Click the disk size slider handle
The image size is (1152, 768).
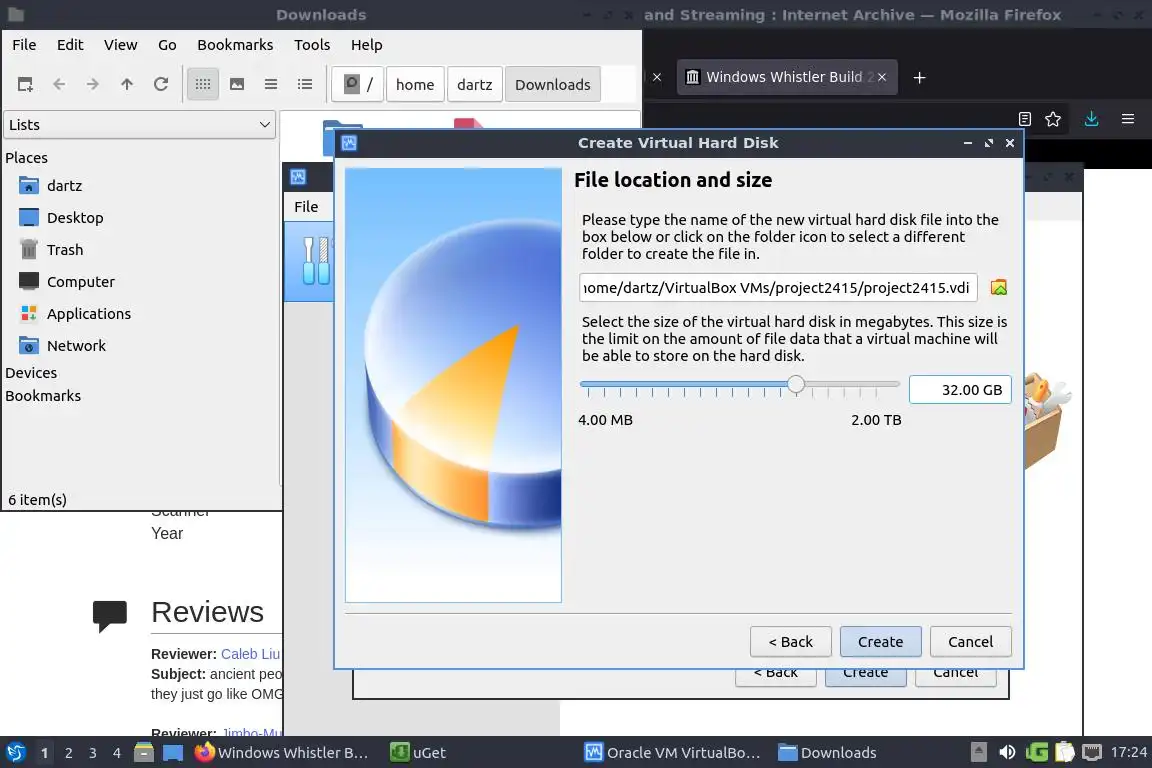[796, 384]
